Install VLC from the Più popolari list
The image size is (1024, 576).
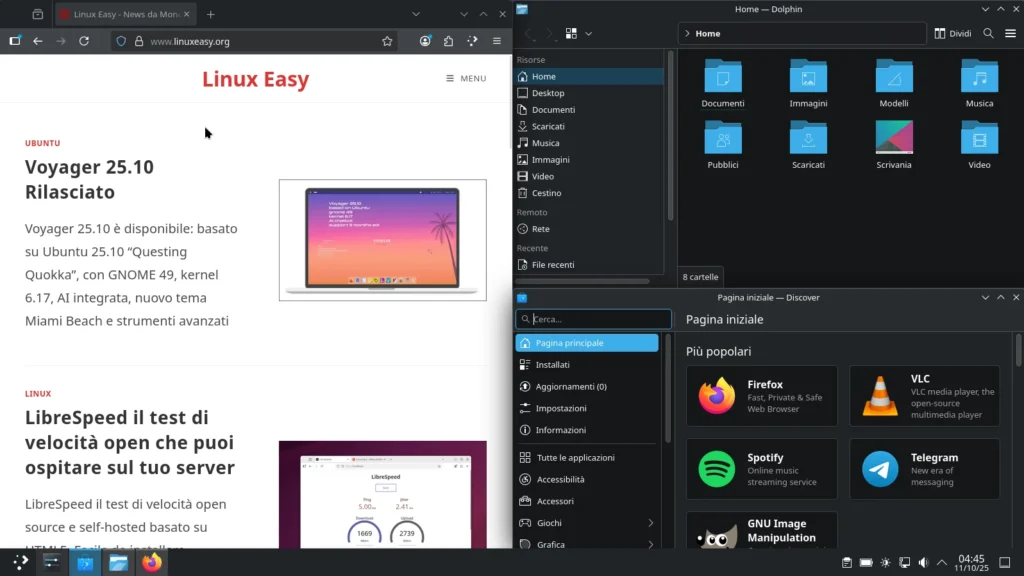pos(924,395)
